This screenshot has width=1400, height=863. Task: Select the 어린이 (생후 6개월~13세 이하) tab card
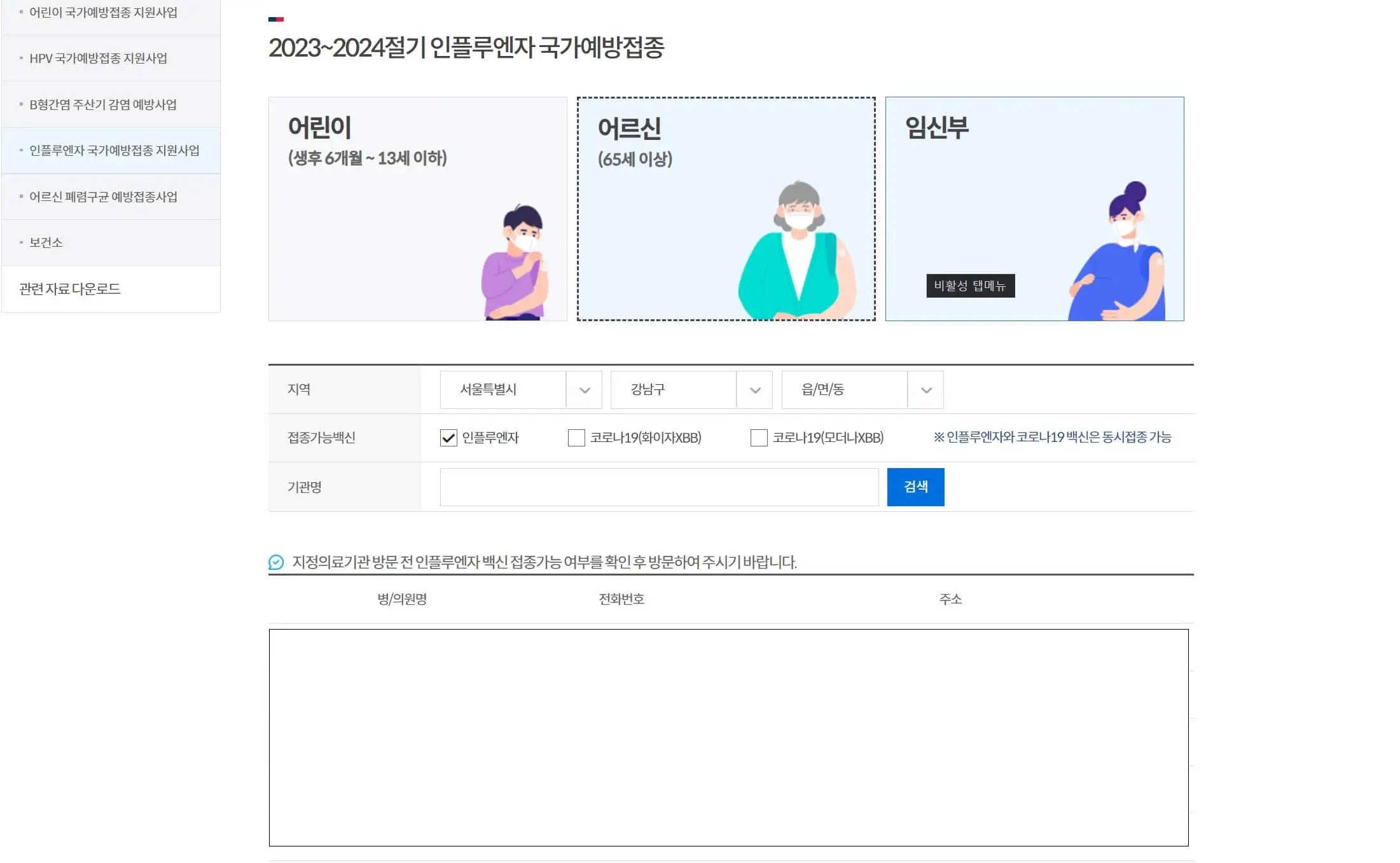[417, 209]
